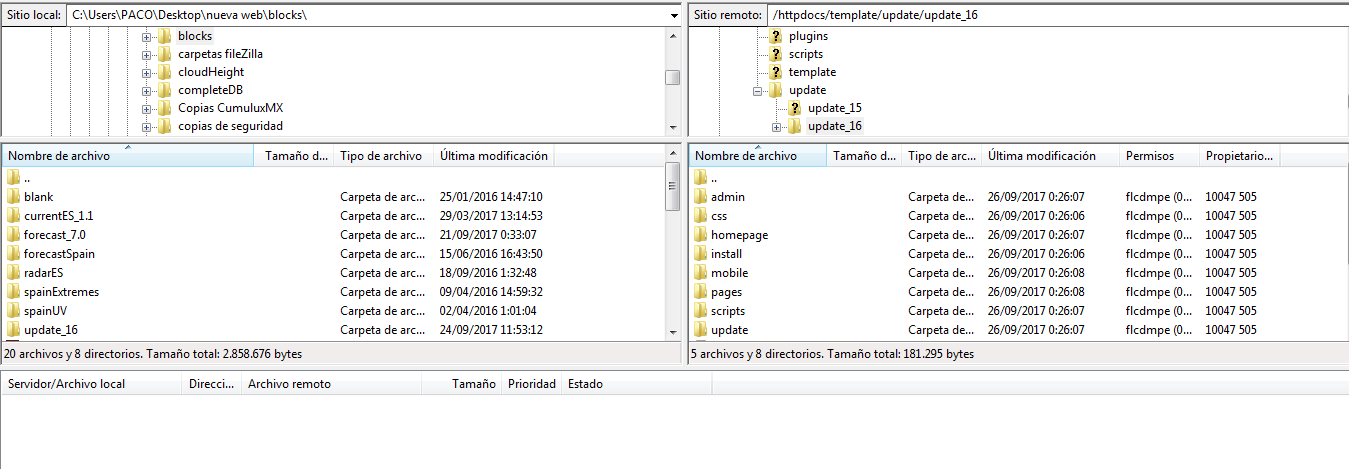Select the currentES_1.1 folder icon
This screenshot has height=469, width=1349.
(x=13, y=216)
